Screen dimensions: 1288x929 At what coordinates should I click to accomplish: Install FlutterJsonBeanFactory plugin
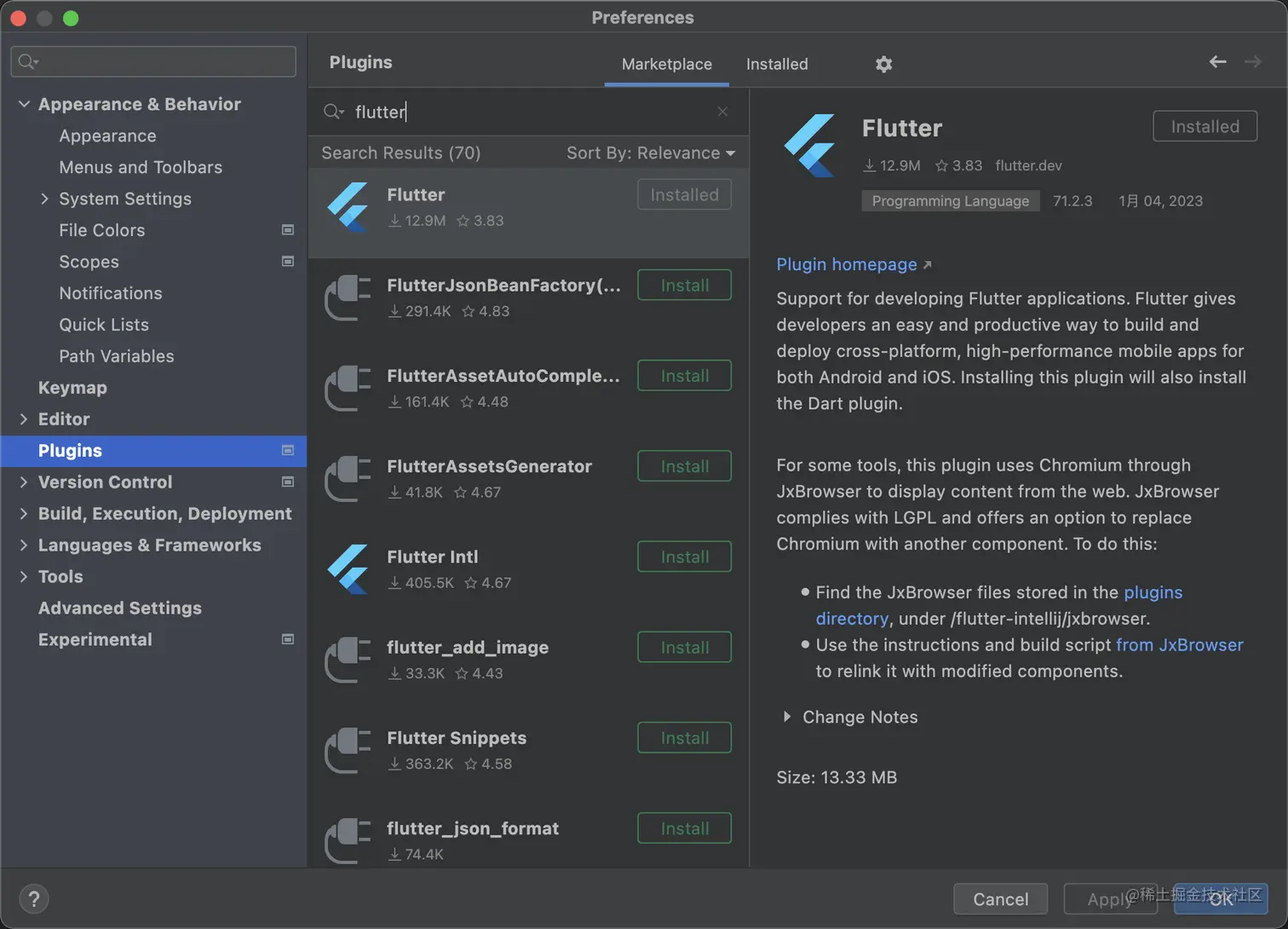[x=684, y=286]
